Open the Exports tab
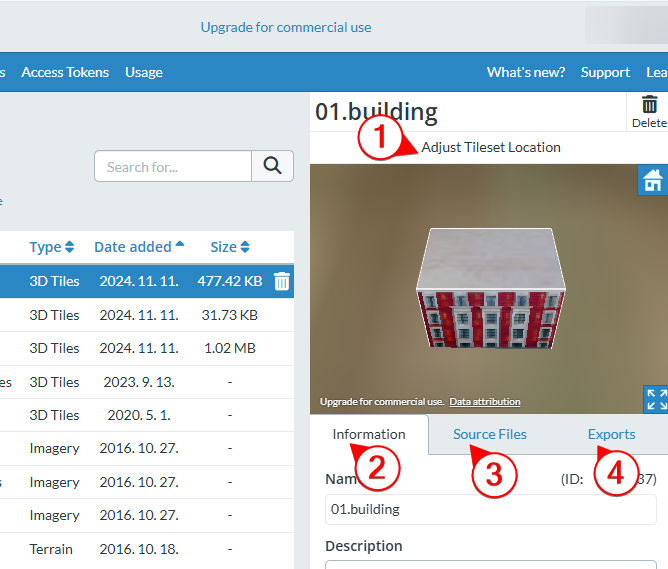Viewport: 668px width, 569px height. [611, 434]
